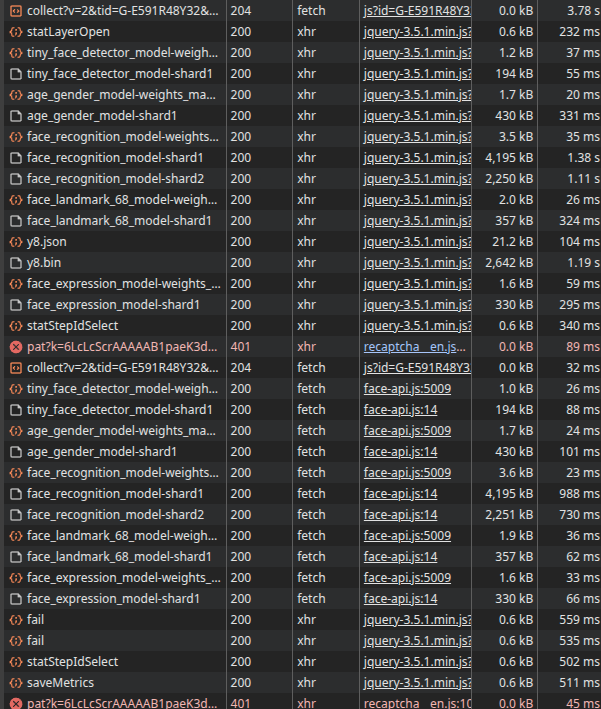Click the file icon beside y8.bin
Image resolution: width=601 pixels, height=709 pixels.
point(15,263)
